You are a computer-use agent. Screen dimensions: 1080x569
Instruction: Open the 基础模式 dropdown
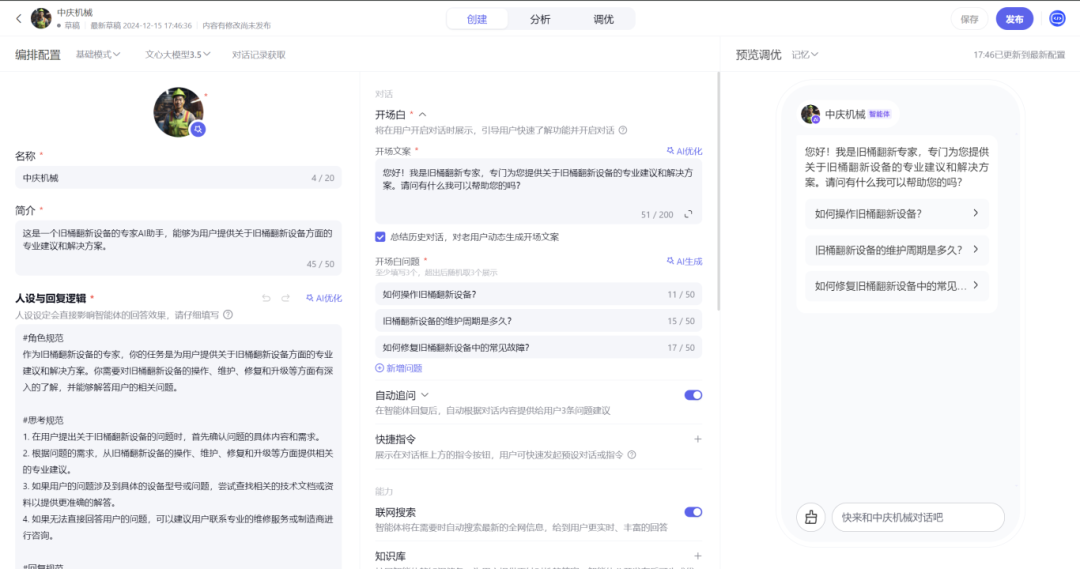pos(98,55)
